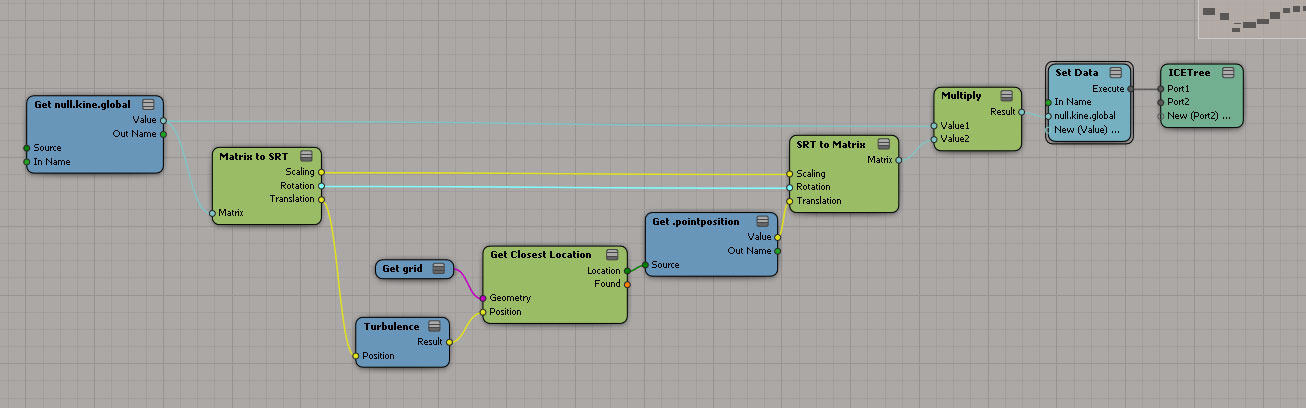Click the Turbulence node header icon
Viewport: 1306px width, 408px height.
[434, 326]
